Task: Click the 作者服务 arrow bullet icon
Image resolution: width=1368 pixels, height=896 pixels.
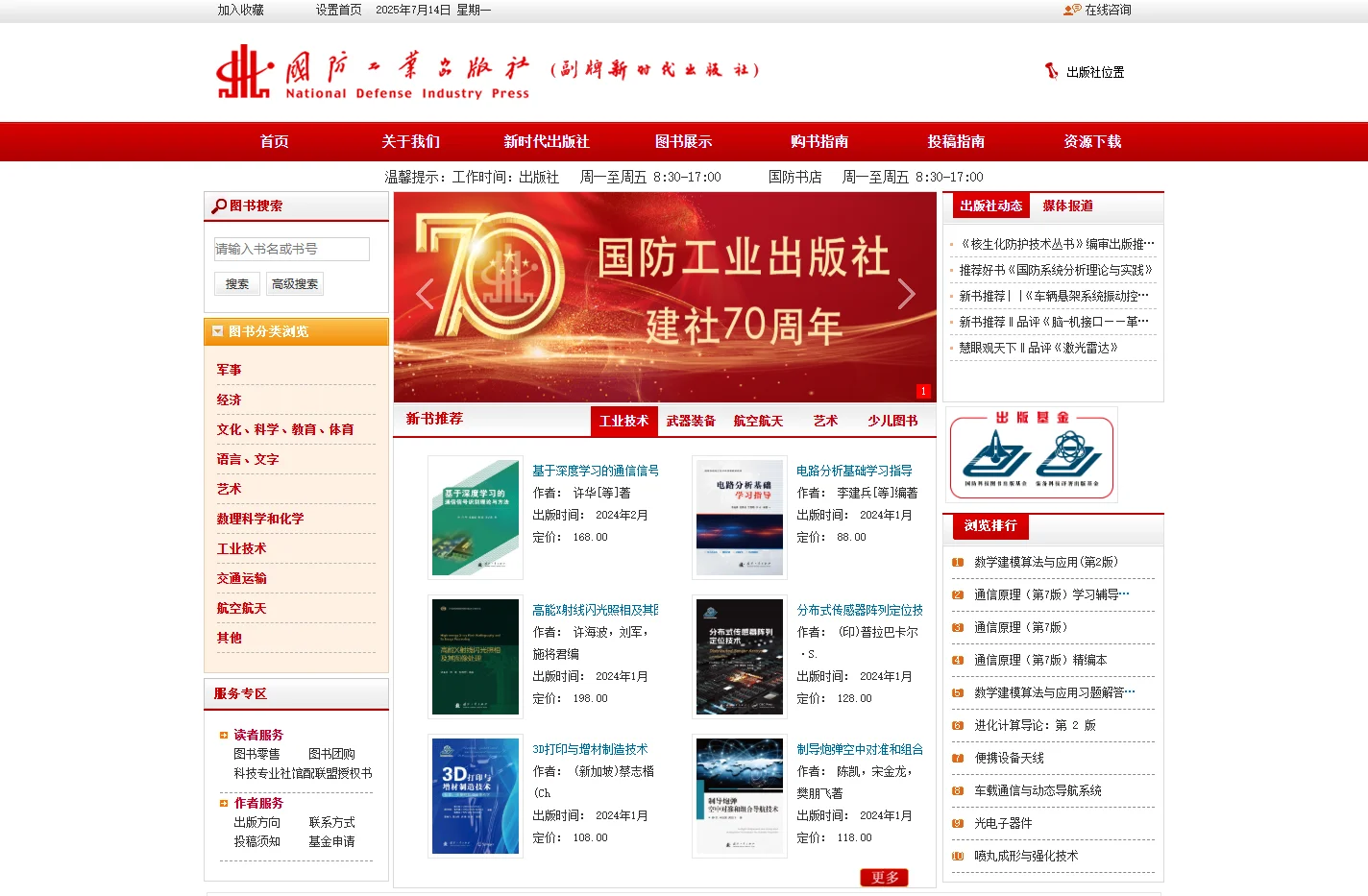Action: (x=224, y=804)
